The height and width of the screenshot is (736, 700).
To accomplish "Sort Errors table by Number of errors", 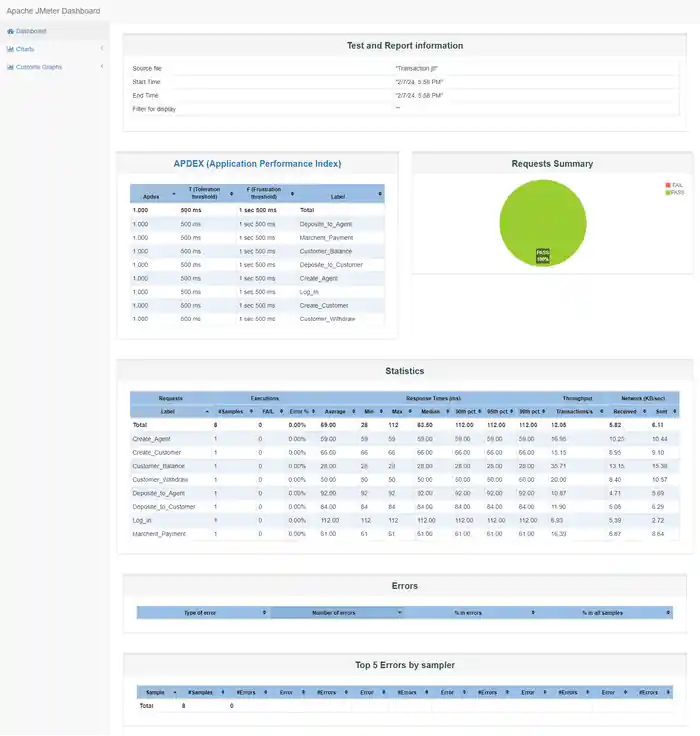I will (x=337, y=613).
